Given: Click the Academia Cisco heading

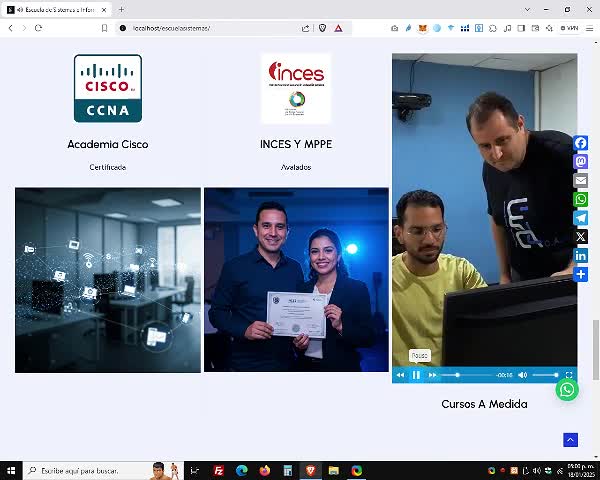Looking at the screenshot, I should (x=108, y=144).
